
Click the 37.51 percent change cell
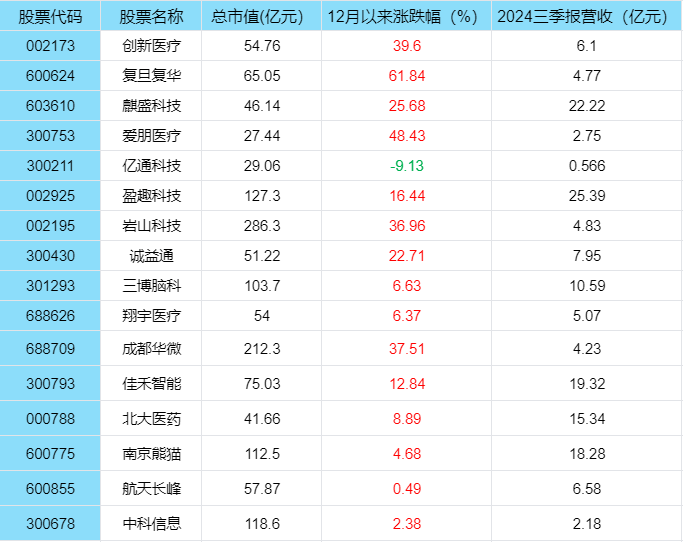[406, 349]
